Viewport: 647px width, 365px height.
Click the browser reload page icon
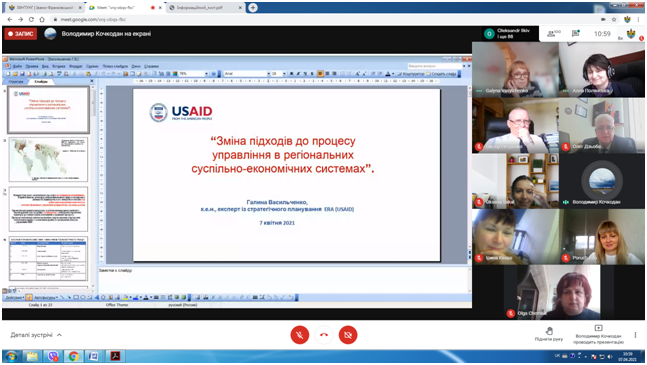(x=31, y=19)
